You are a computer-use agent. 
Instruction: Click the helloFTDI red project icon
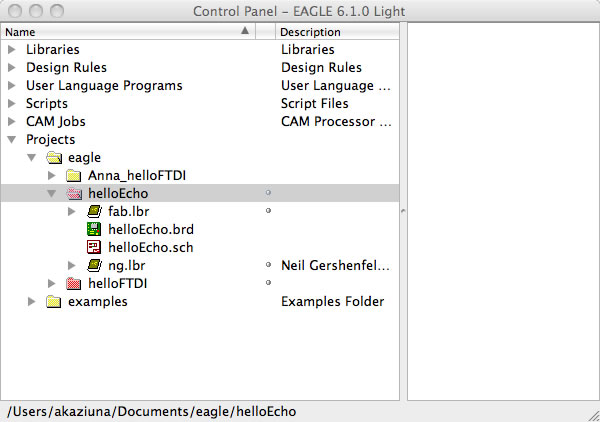pos(73,284)
